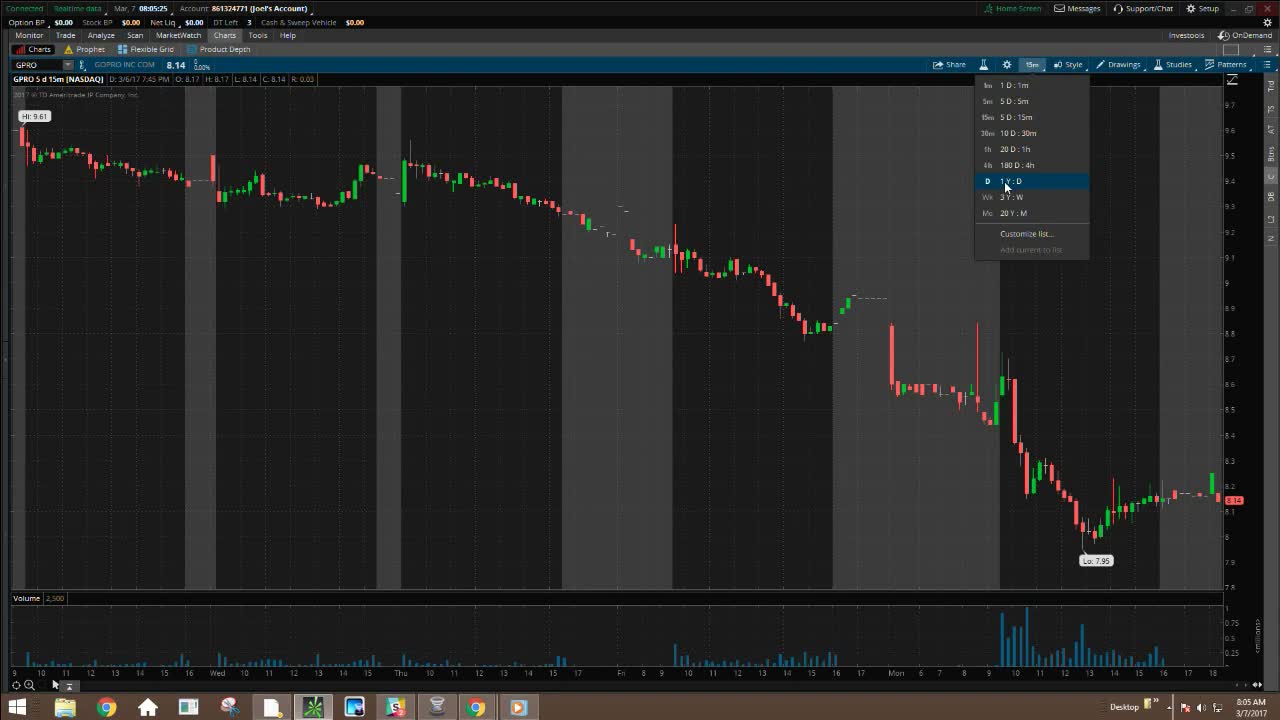The width and height of the screenshot is (1280, 720).
Task: Open Slack from taskbar
Action: (396, 707)
